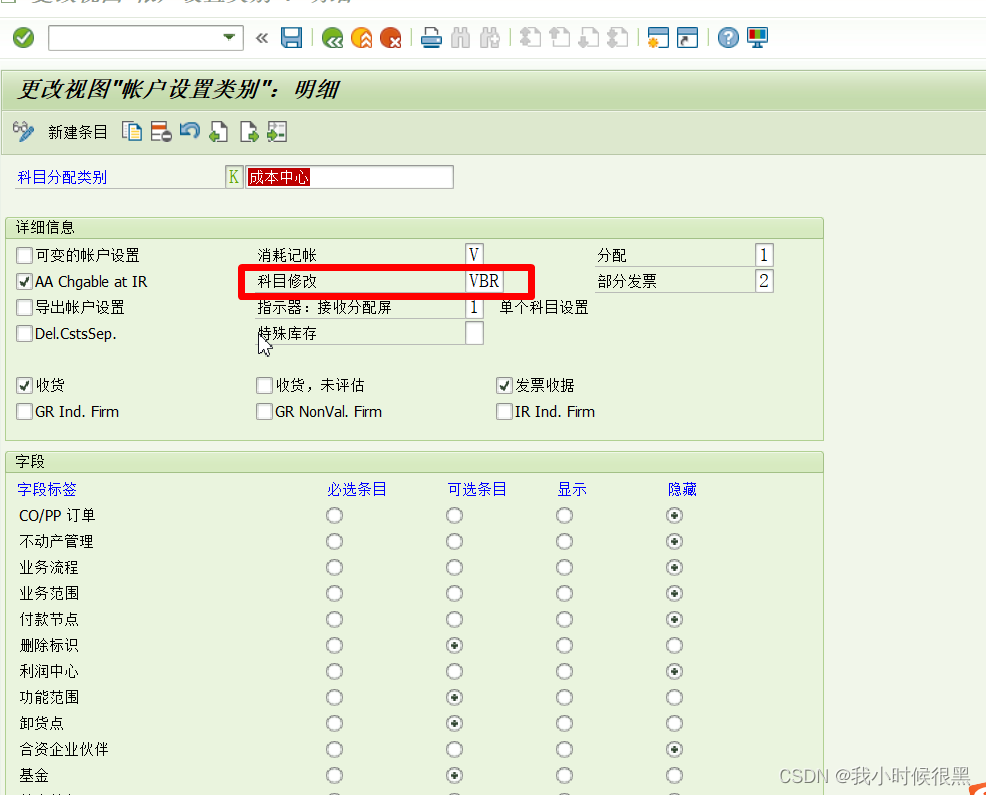The image size is (986, 795).
Task: Click the 成本中心 description field
Action: [x=348, y=177]
